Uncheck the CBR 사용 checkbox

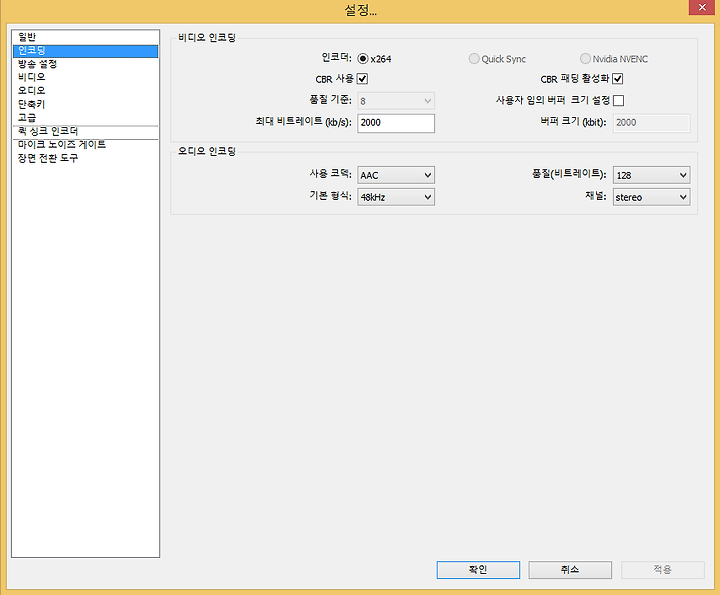click(x=362, y=79)
